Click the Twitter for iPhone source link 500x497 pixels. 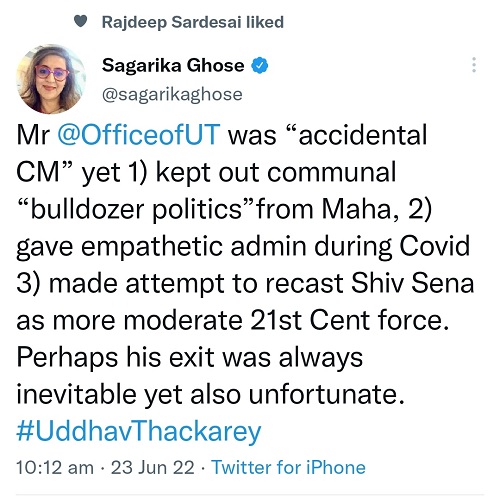pyautogui.click(x=289, y=467)
